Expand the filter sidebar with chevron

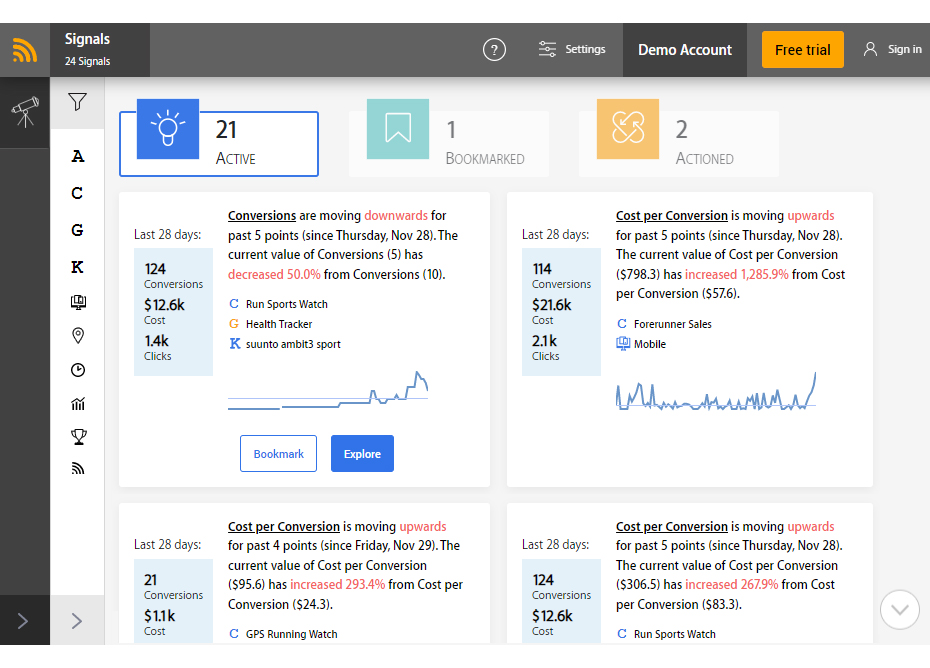[77, 621]
